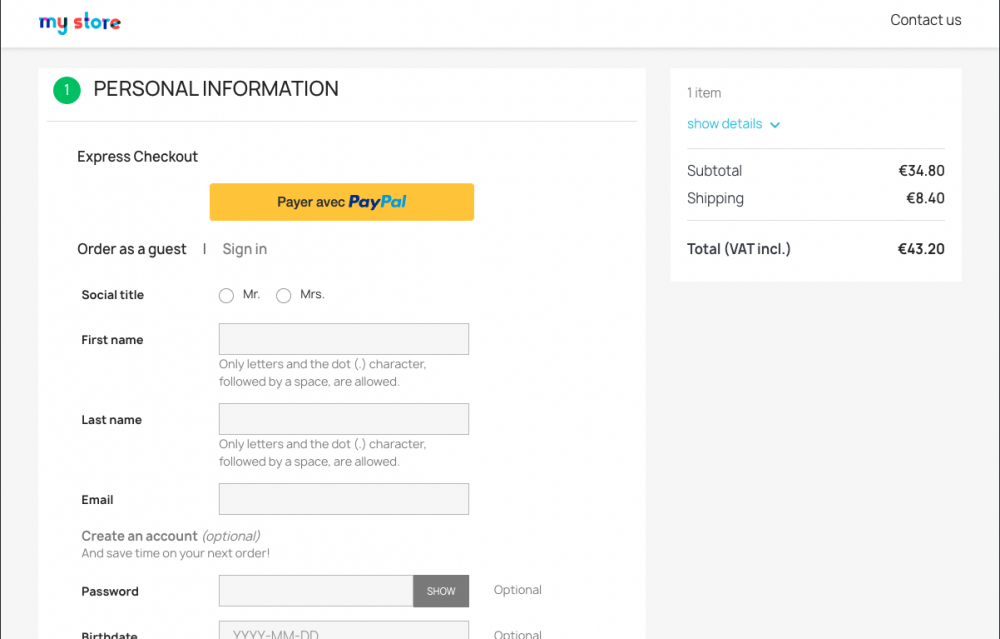Click the show details chevron arrow

(x=775, y=125)
